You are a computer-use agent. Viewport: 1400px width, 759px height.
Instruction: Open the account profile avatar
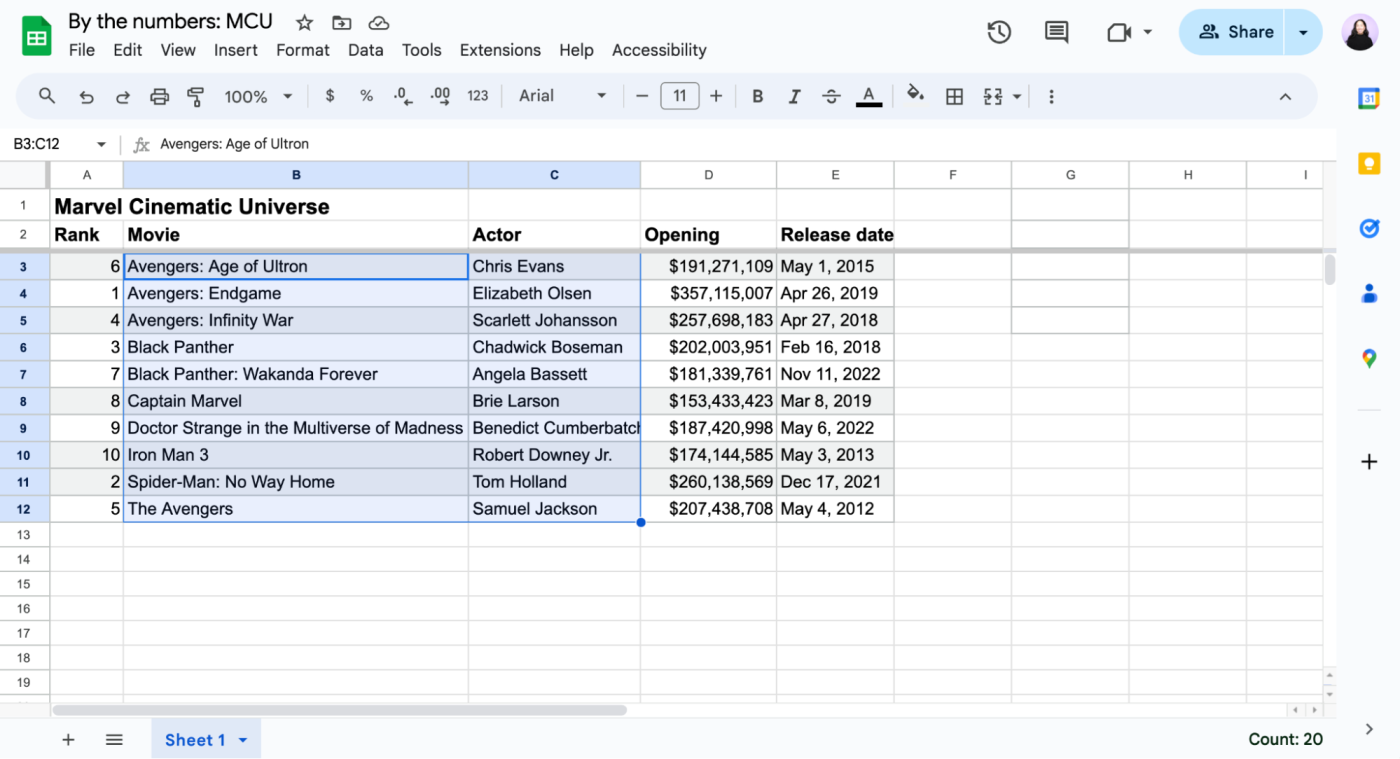1360,32
